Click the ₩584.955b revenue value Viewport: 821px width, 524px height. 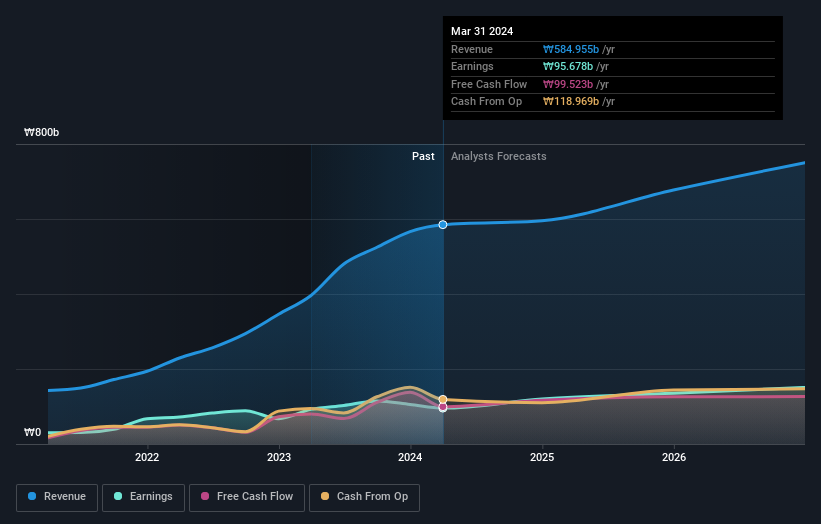571,49
